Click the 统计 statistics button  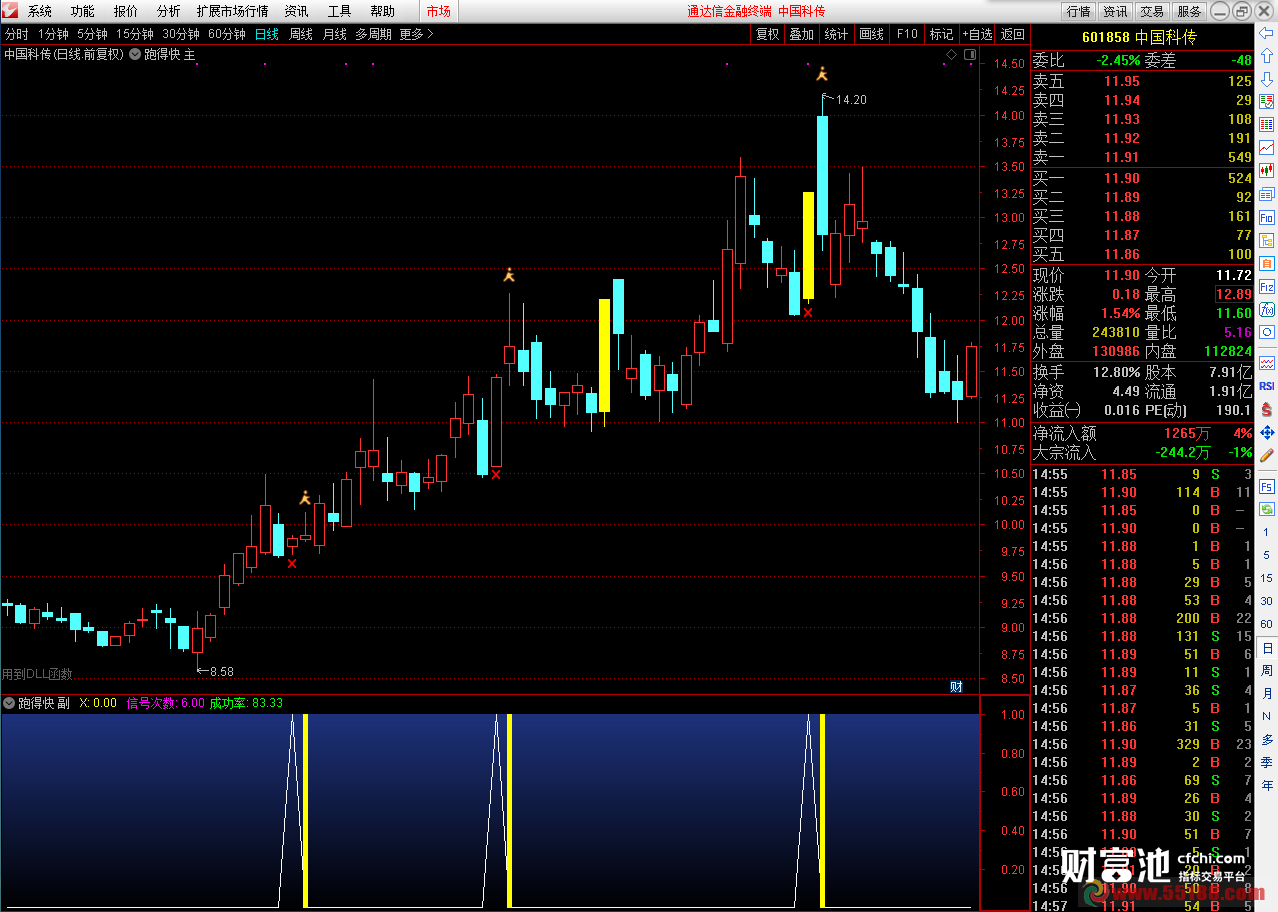point(836,34)
